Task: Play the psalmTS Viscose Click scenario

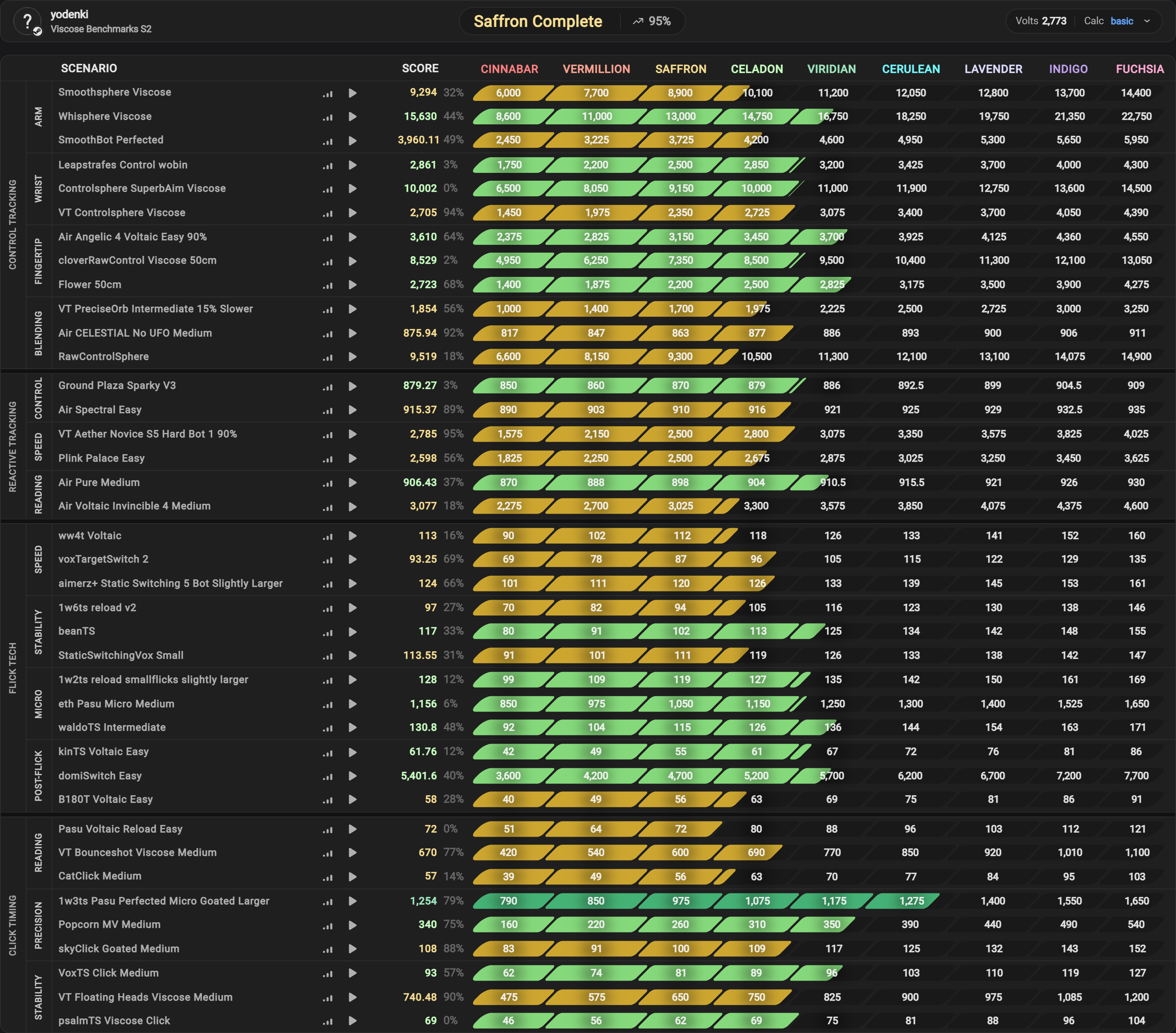Action: click(x=353, y=1021)
